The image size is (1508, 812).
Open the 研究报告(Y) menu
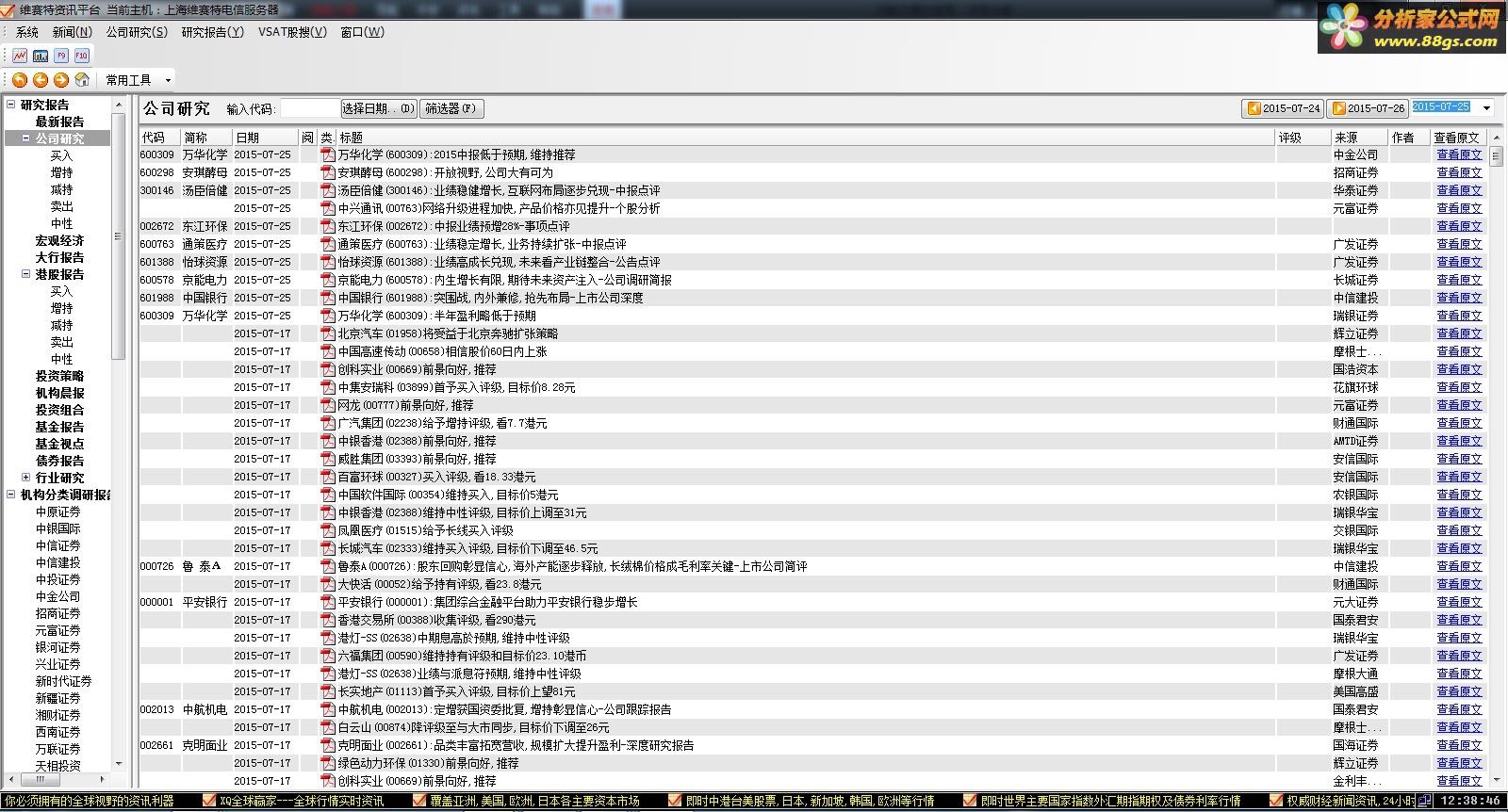coord(212,32)
